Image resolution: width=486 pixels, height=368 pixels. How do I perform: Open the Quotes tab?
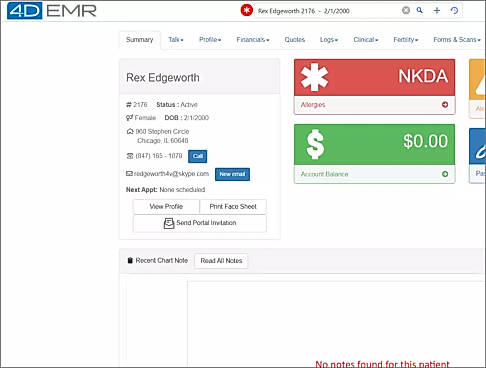tap(295, 40)
